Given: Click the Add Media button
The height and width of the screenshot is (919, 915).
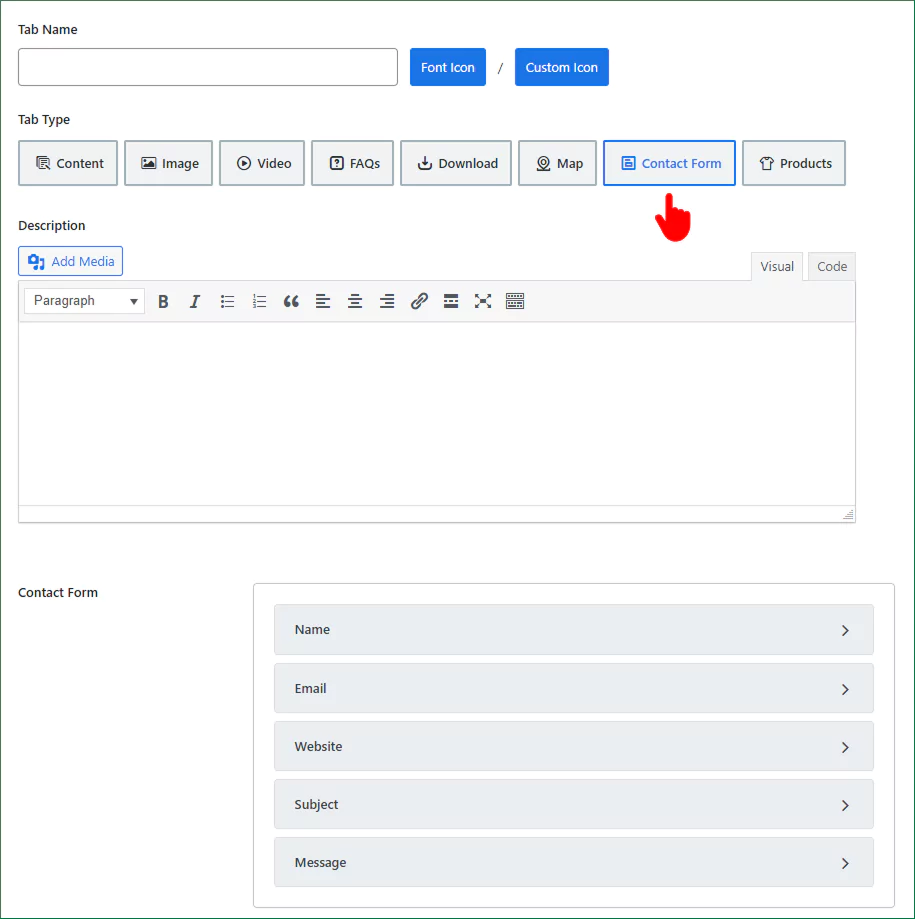Looking at the screenshot, I should (70, 261).
